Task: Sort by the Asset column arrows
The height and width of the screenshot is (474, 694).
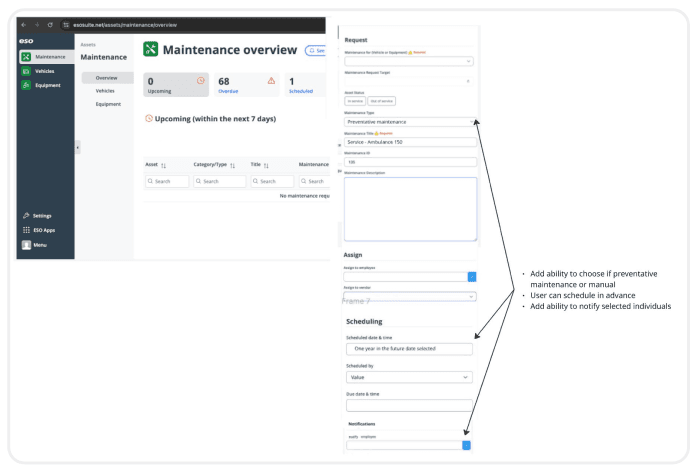Action: tap(163, 165)
